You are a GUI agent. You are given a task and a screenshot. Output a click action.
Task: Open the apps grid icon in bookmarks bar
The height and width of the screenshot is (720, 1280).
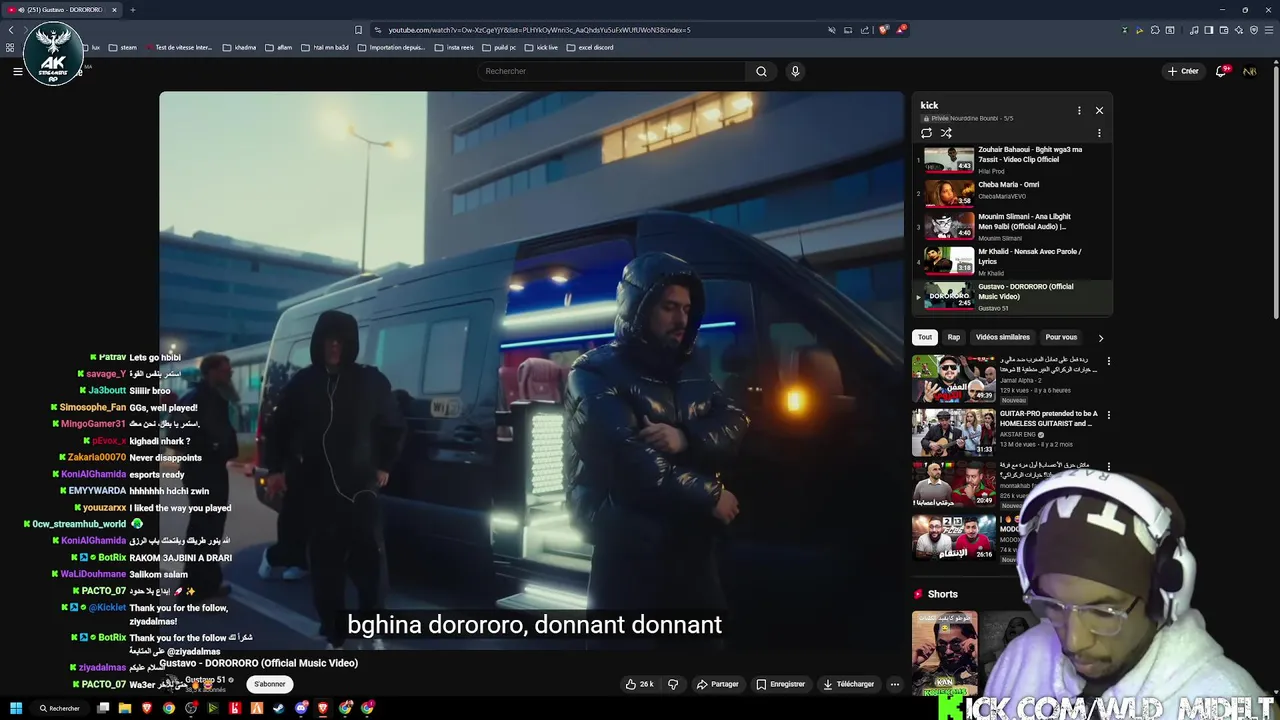click(10, 47)
